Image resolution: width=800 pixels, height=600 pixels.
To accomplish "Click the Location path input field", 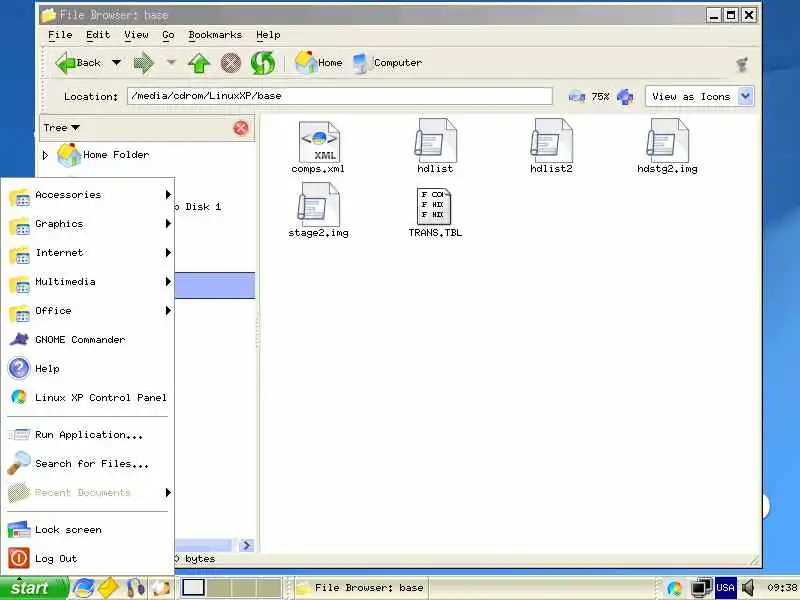I will point(340,96).
